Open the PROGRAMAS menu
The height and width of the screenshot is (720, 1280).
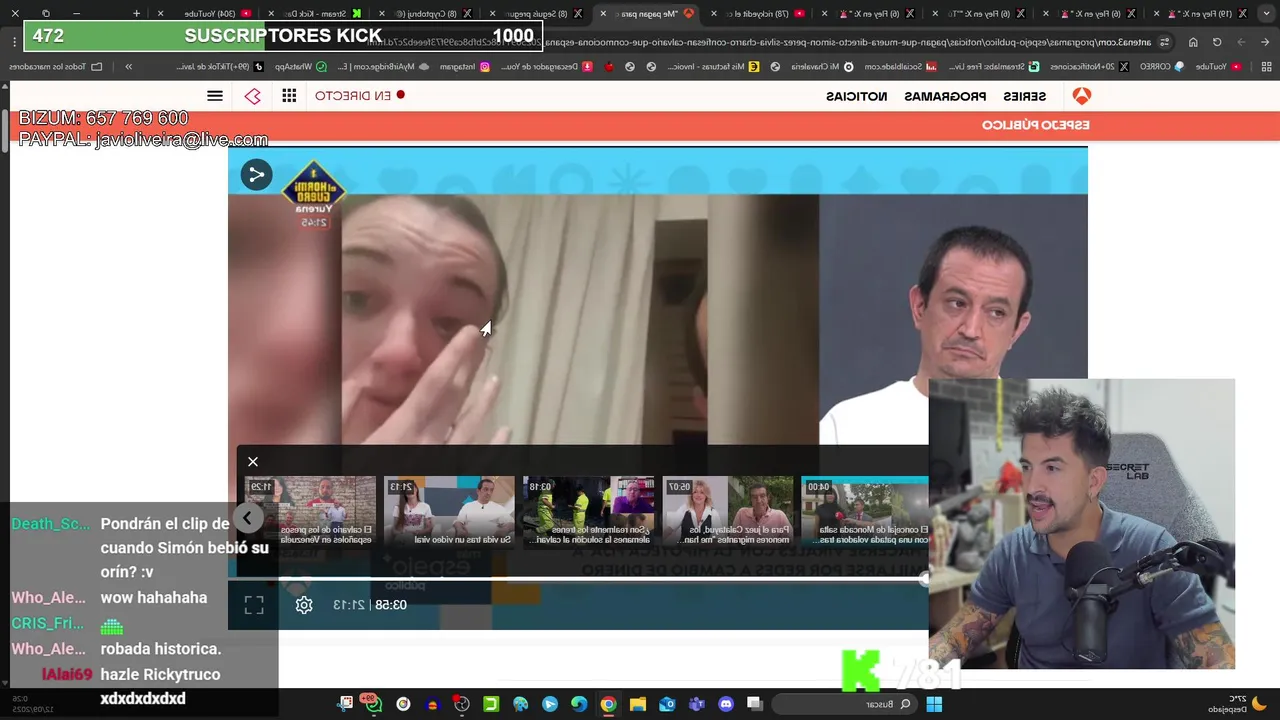pyautogui.click(x=945, y=96)
